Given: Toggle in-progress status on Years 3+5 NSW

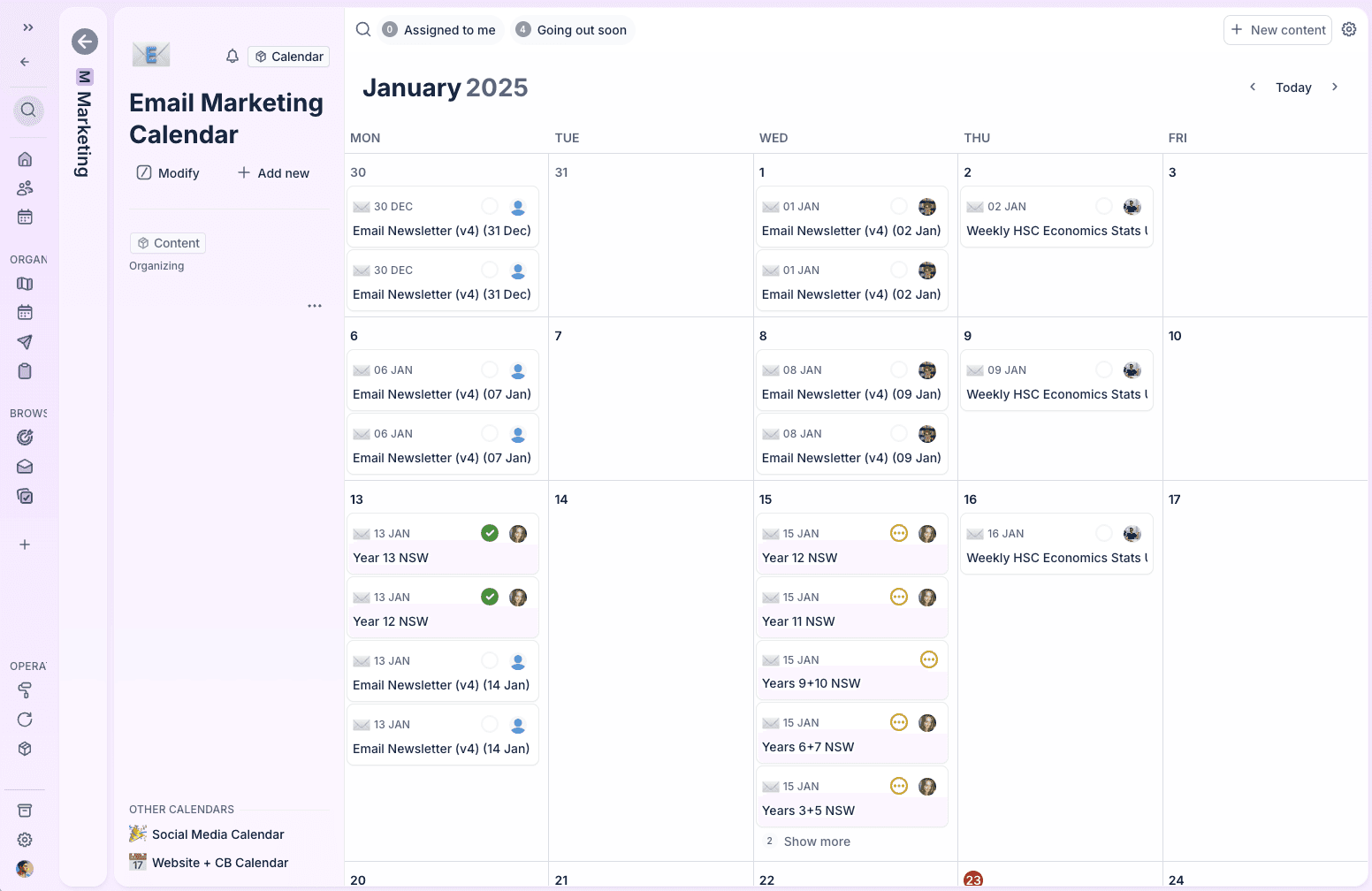Looking at the screenshot, I should 899,786.
